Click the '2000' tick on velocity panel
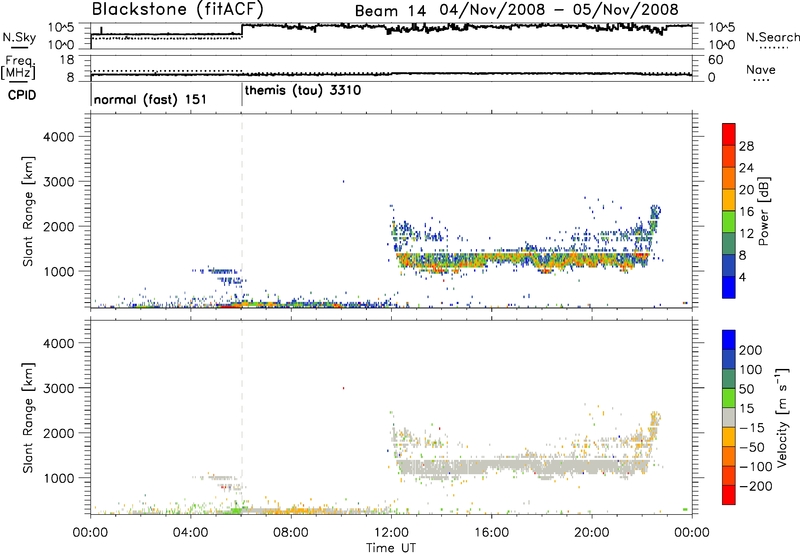This screenshot has width=800, height=554. coord(59,433)
